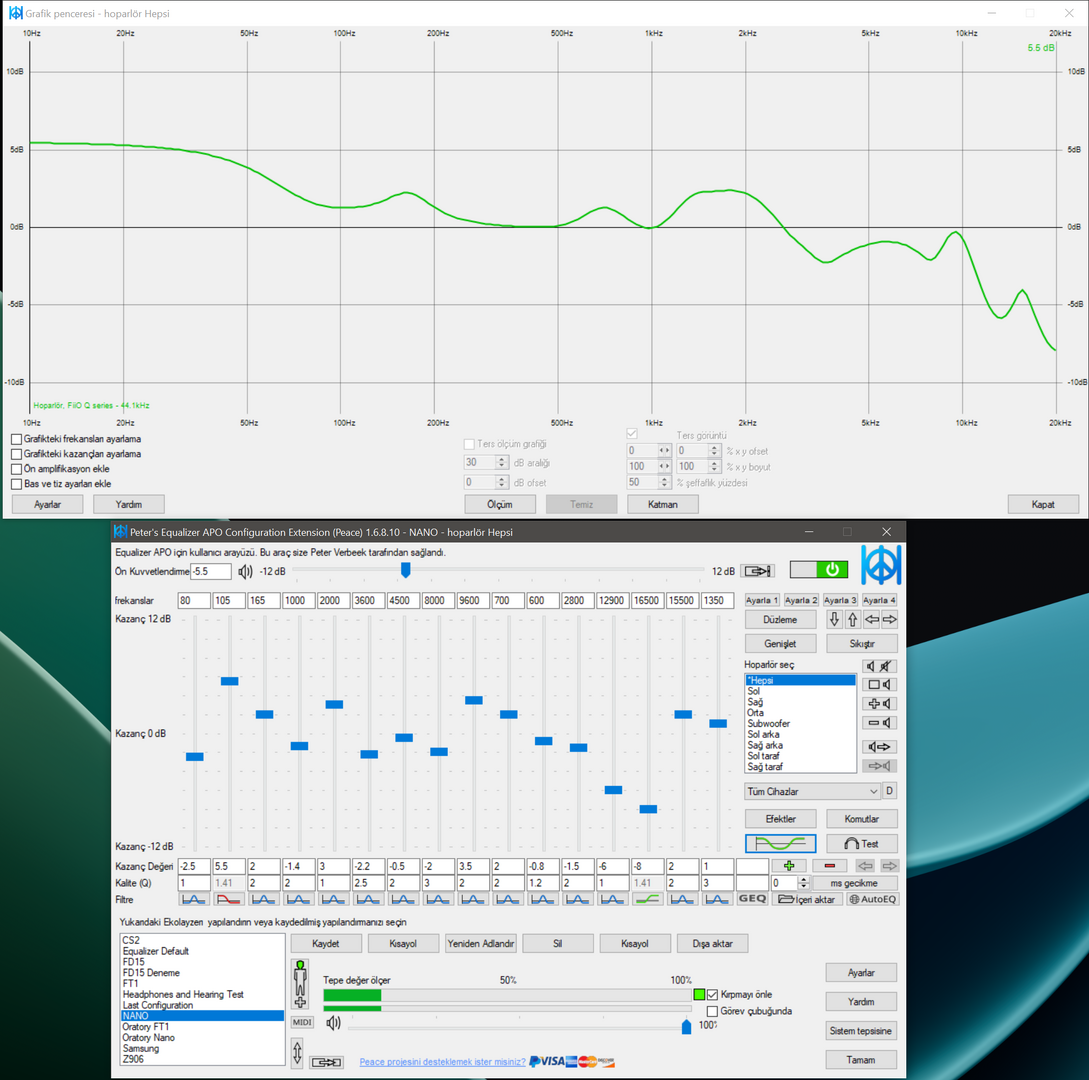Screen dimensions: 1089x1080
Task: Click the red low shelf filter icon for 105 Hz
Action: 228,899
